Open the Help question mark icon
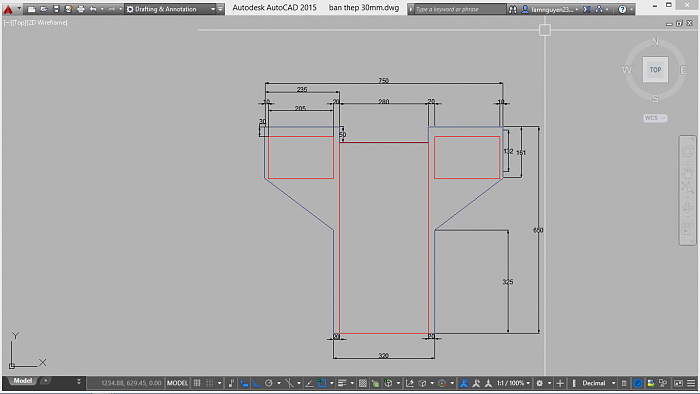Screen dimensions: 700x394 pos(622,9)
